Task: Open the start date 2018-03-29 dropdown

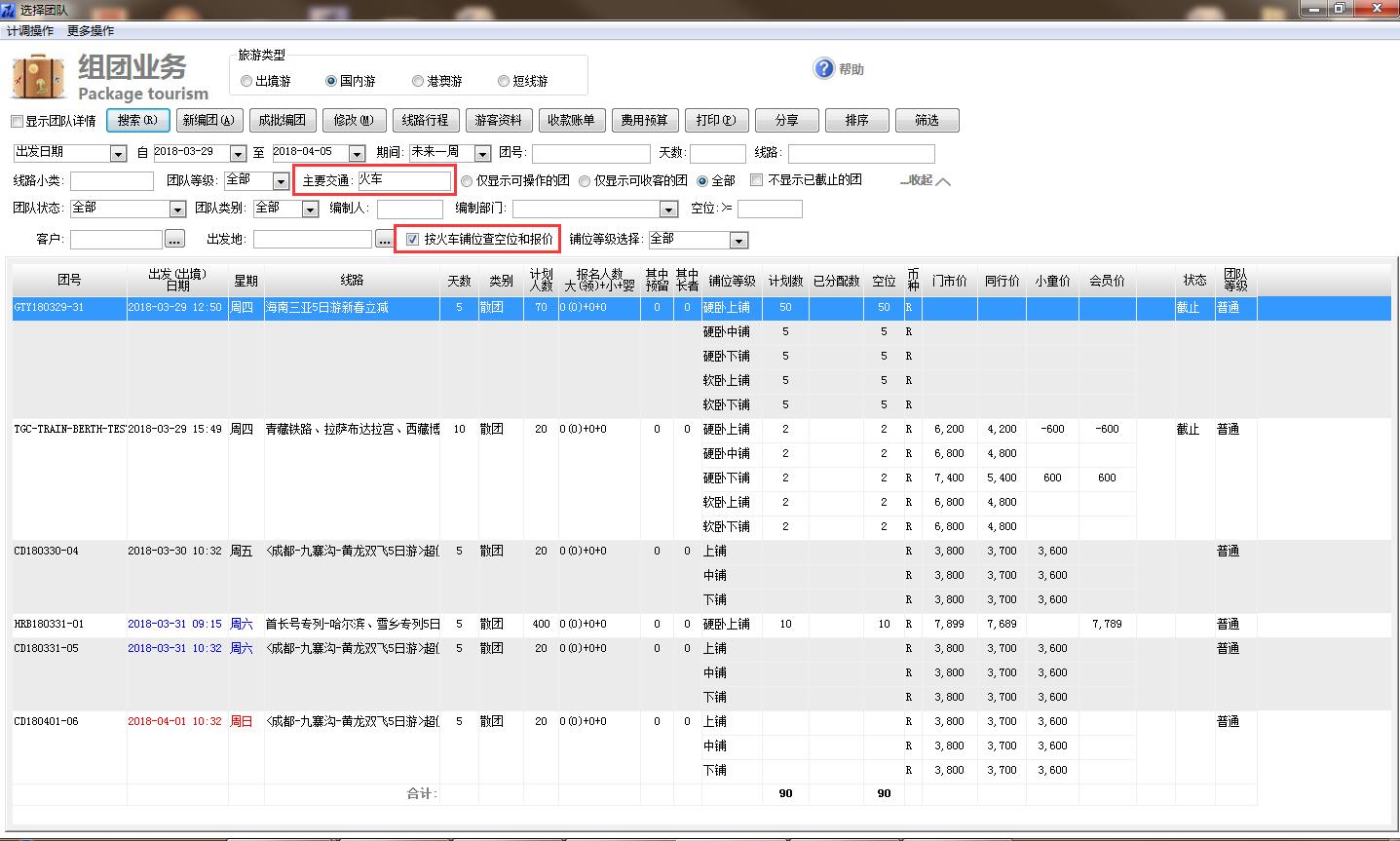Action: tap(238, 154)
